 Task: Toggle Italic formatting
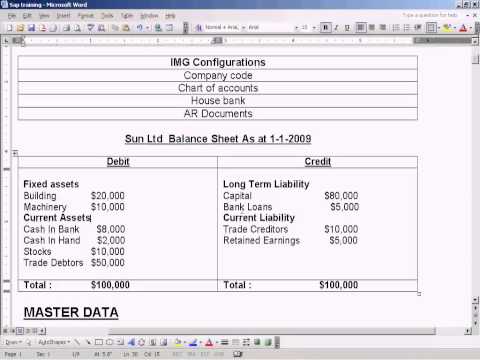337,27
